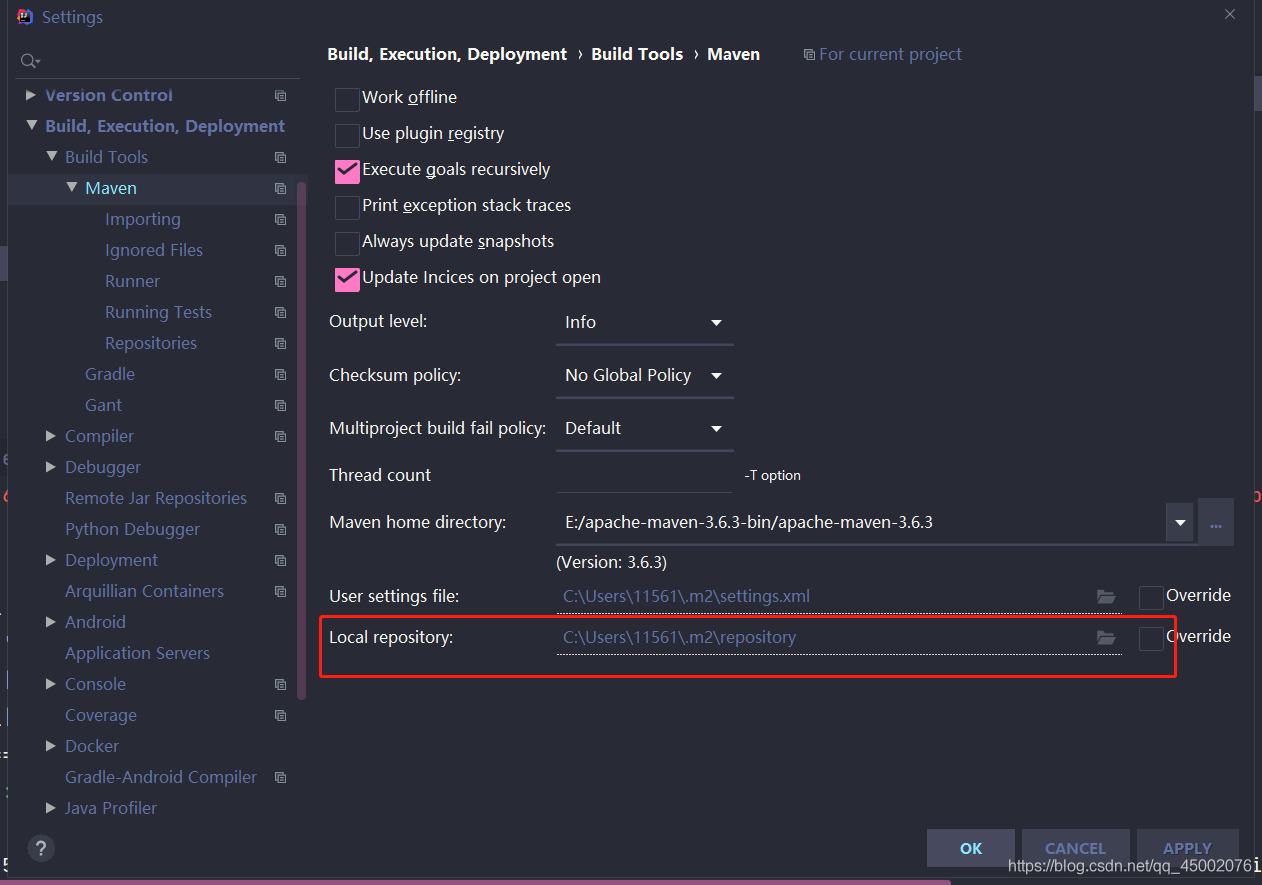The width and height of the screenshot is (1262, 885).
Task: Open Maven home directory dropdown arrow
Action: pyautogui.click(x=1180, y=523)
